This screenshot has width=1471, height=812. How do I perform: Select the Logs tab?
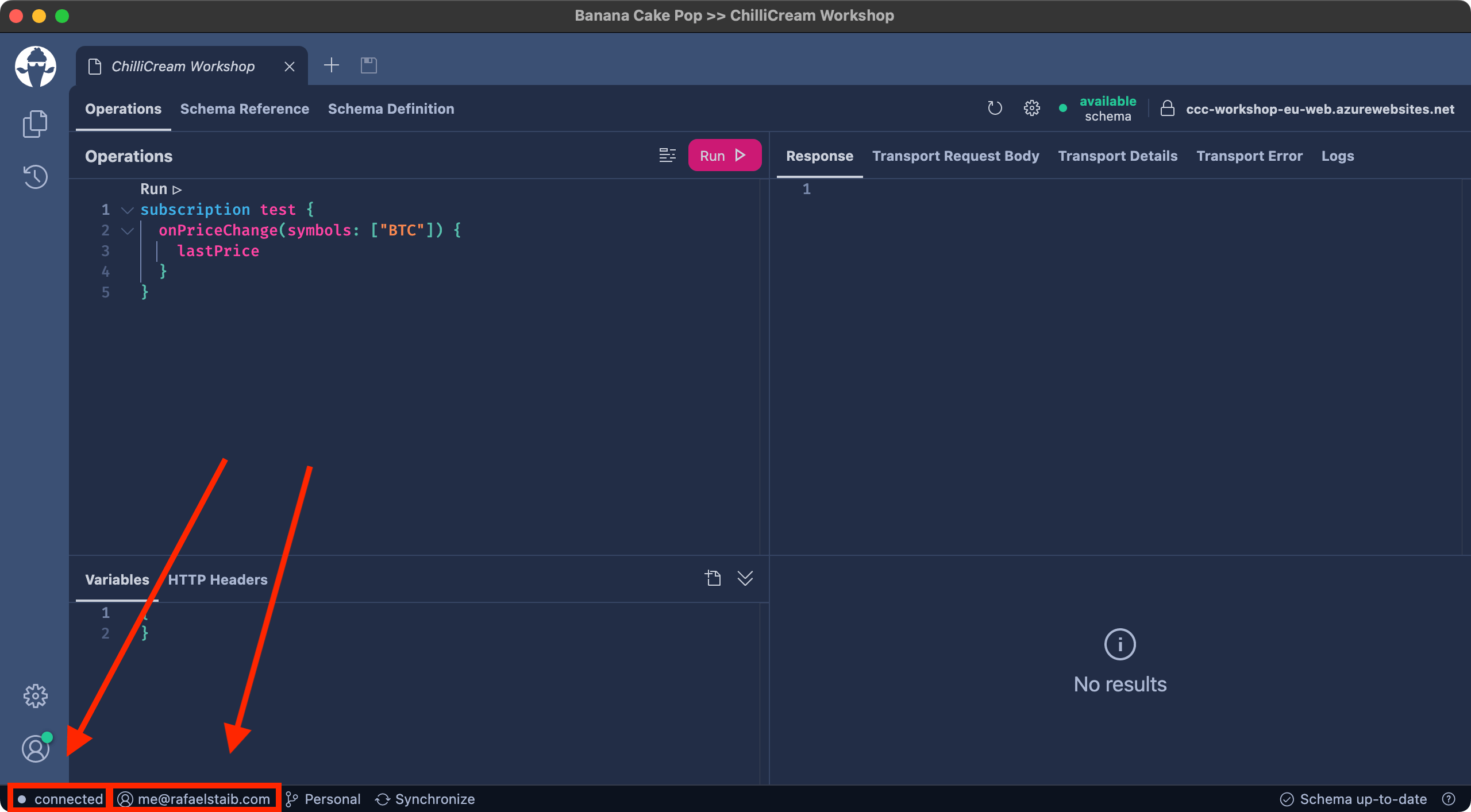point(1338,156)
